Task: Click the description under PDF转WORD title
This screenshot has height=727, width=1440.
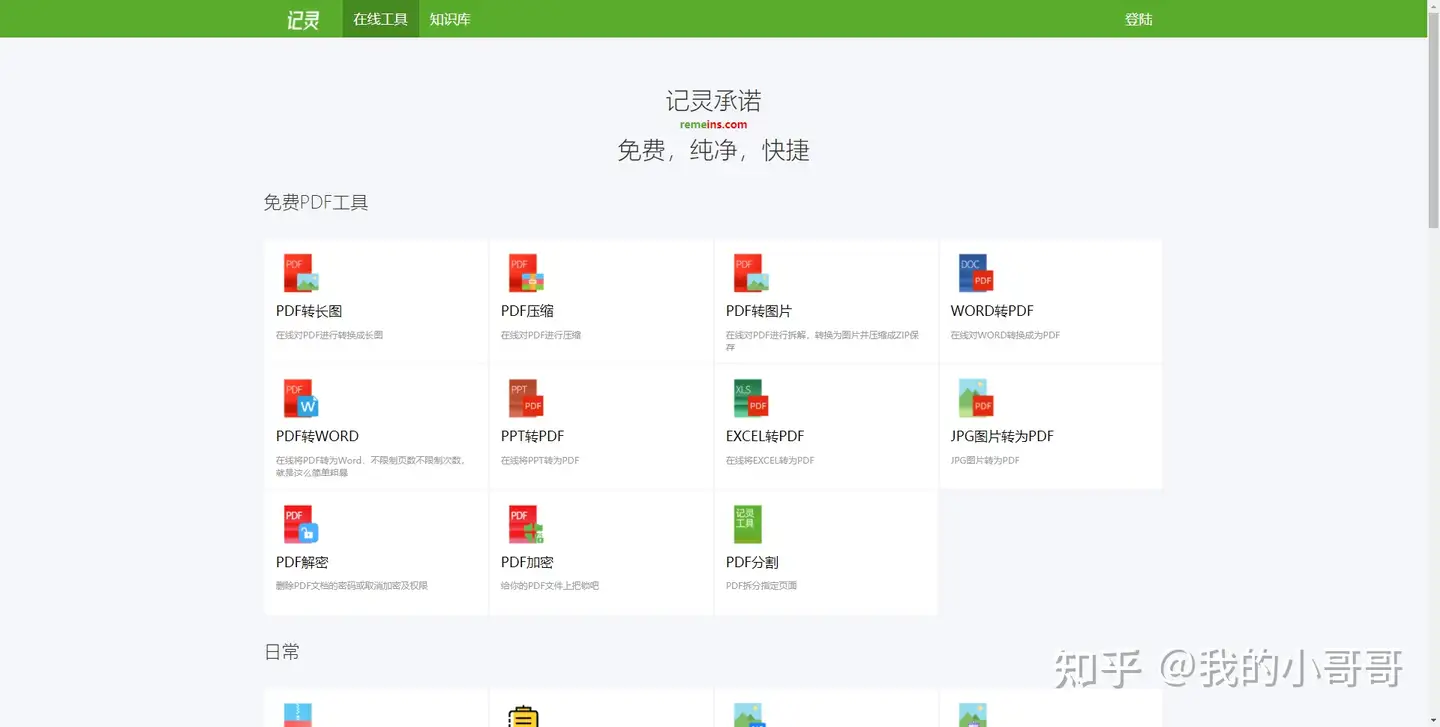Action: click(x=371, y=466)
